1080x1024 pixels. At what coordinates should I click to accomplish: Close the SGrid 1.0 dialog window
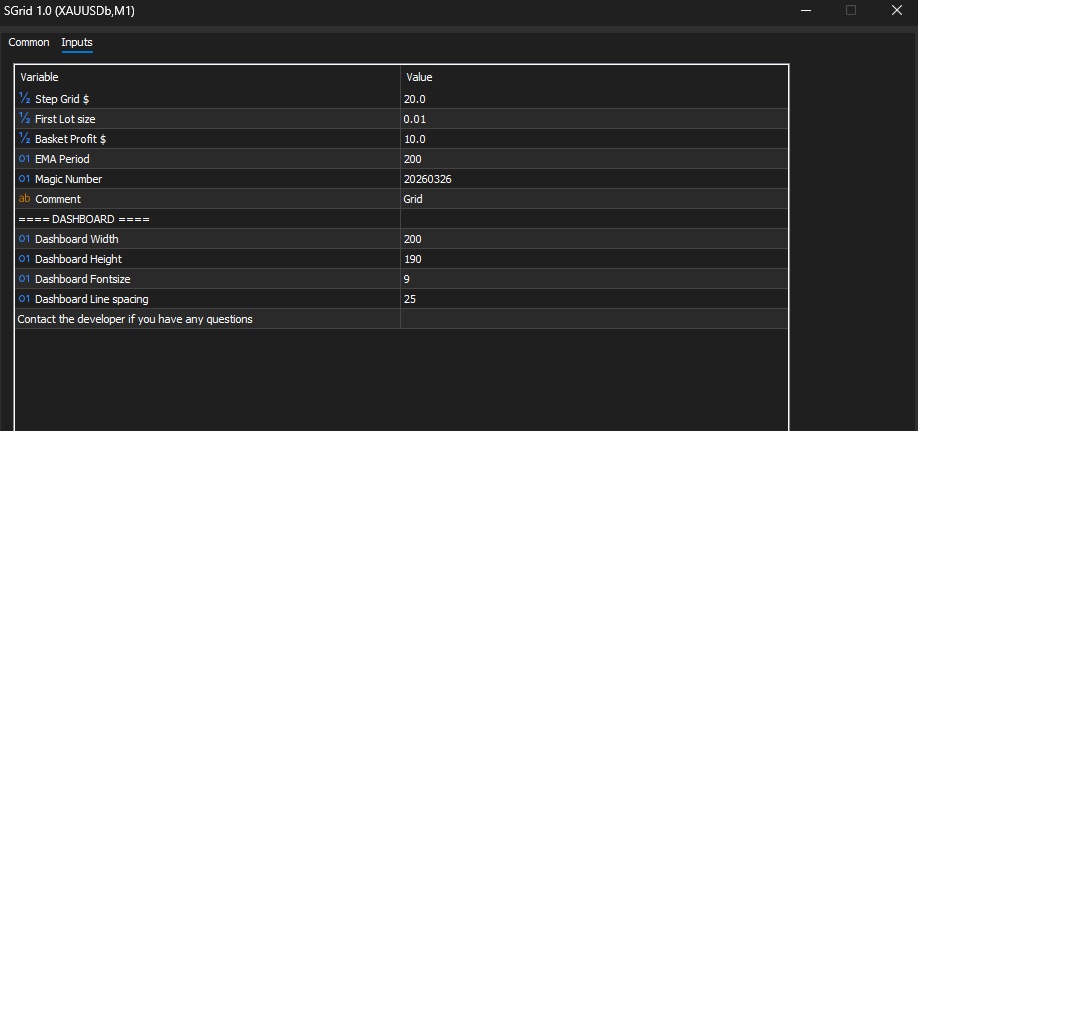pyautogui.click(x=896, y=10)
